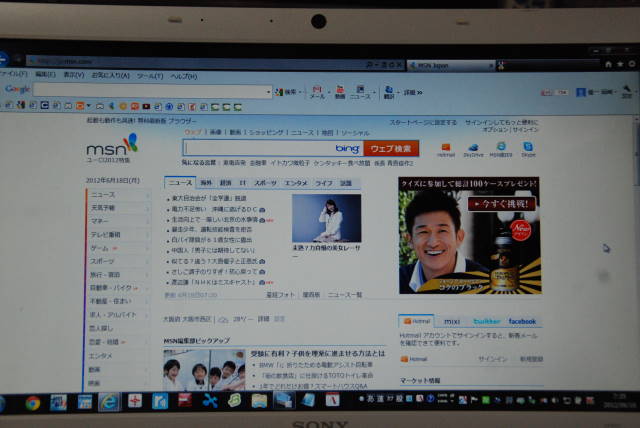Select the エンタメ news tab
The height and width of the screenshot is (428, 640).
click(x=296, y=183)
